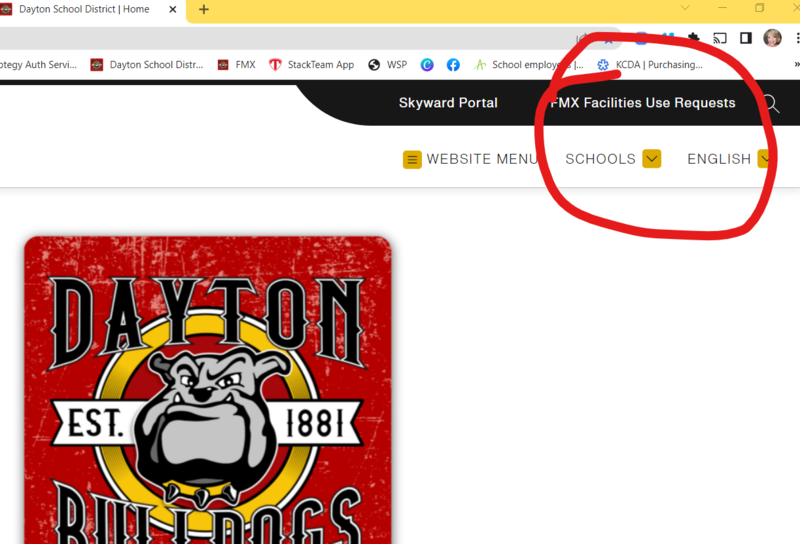Open the School employees bookmark
The width and height of the screenshot is (800, 544).
point(529,65)
